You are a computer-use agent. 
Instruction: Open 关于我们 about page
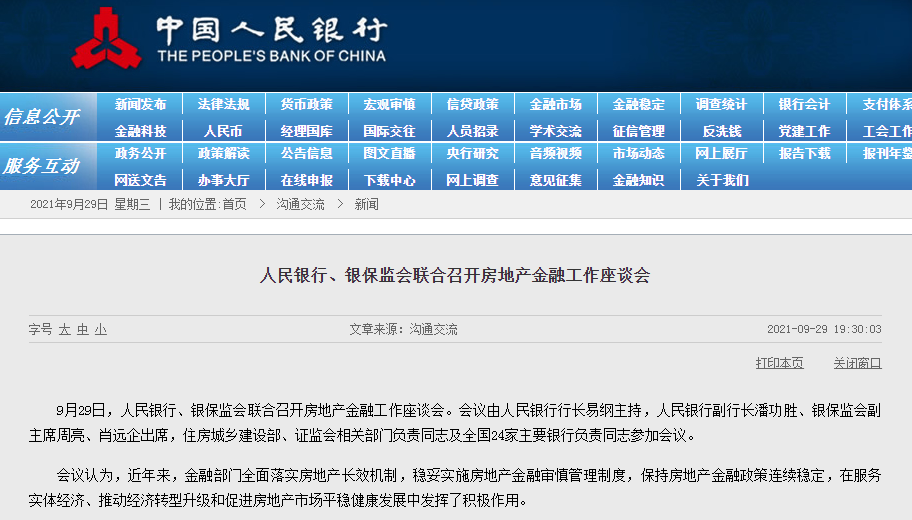722,180
